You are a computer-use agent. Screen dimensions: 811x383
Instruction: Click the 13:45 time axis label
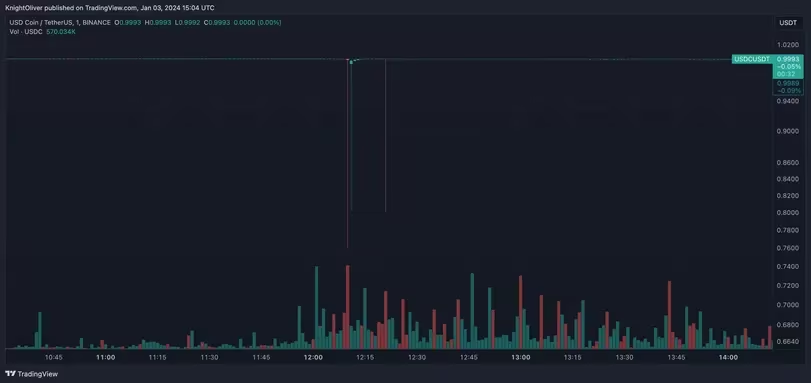click(676, 357)
